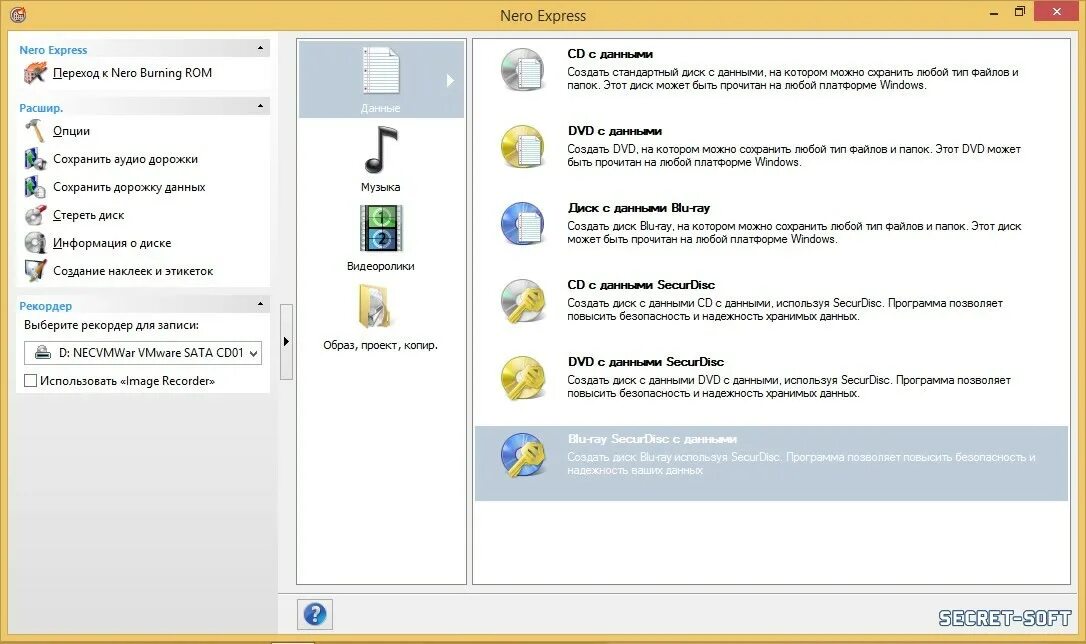
Task: Click the DVD SecurDisc description text
Action: click(789, 386)
